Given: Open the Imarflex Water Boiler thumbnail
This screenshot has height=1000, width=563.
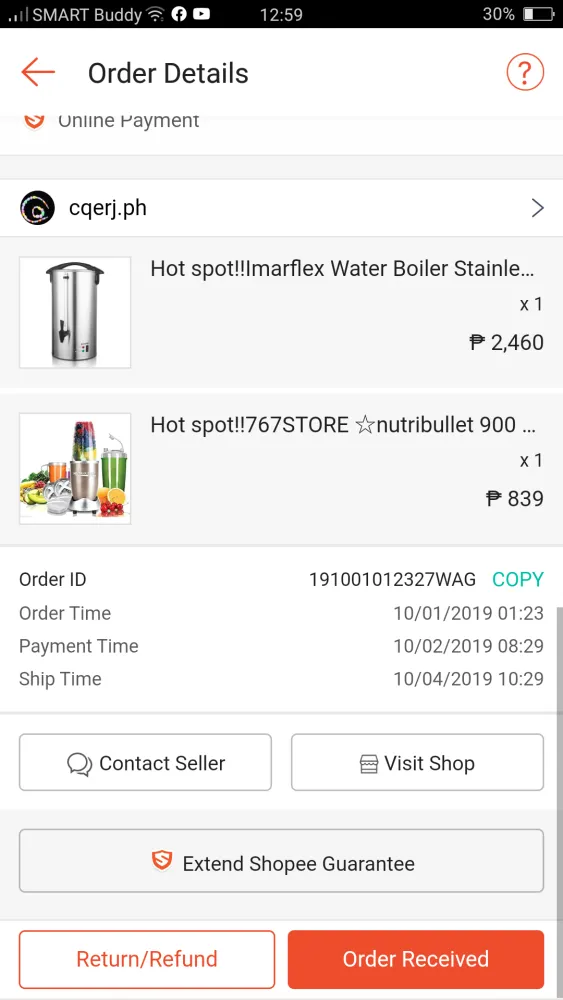Looking at the screenshot, I should [x=75, y=312].
